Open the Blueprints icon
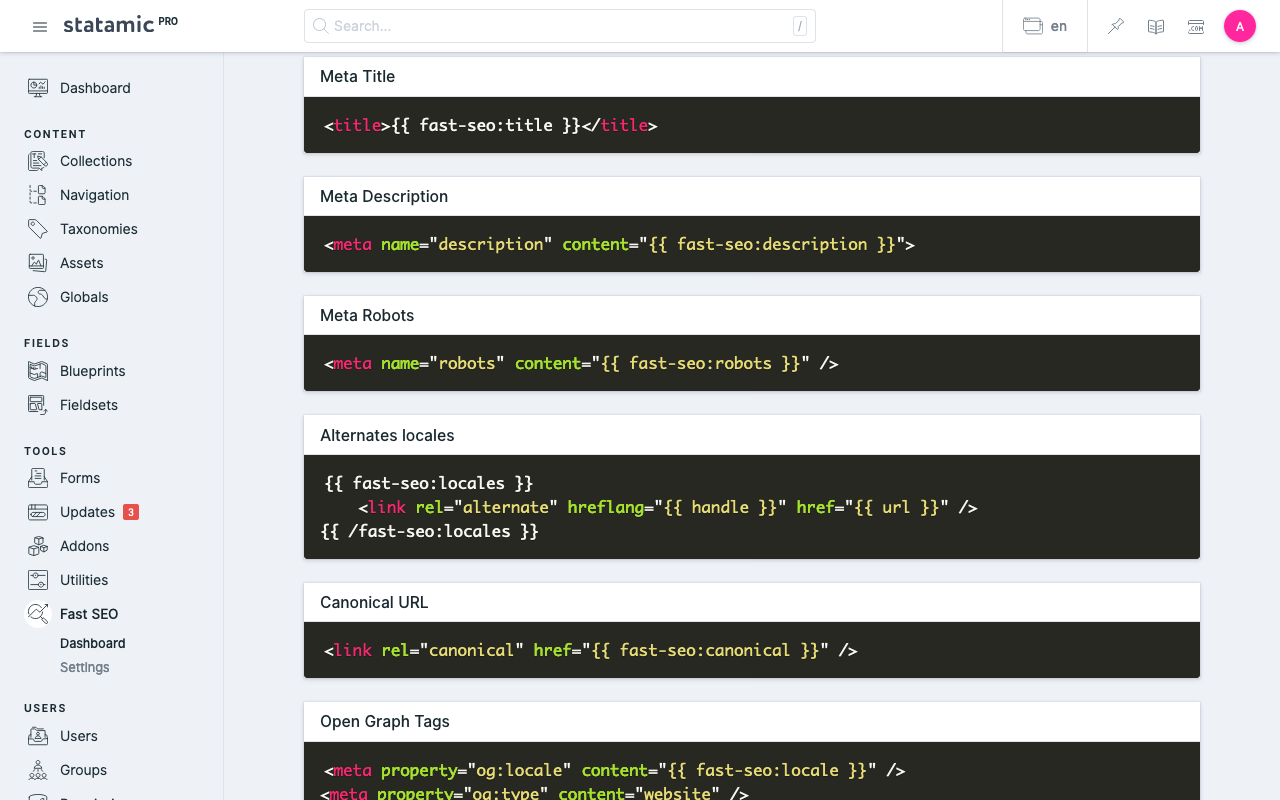Screen dimensions: 1280x800 (x=38, y=371)
